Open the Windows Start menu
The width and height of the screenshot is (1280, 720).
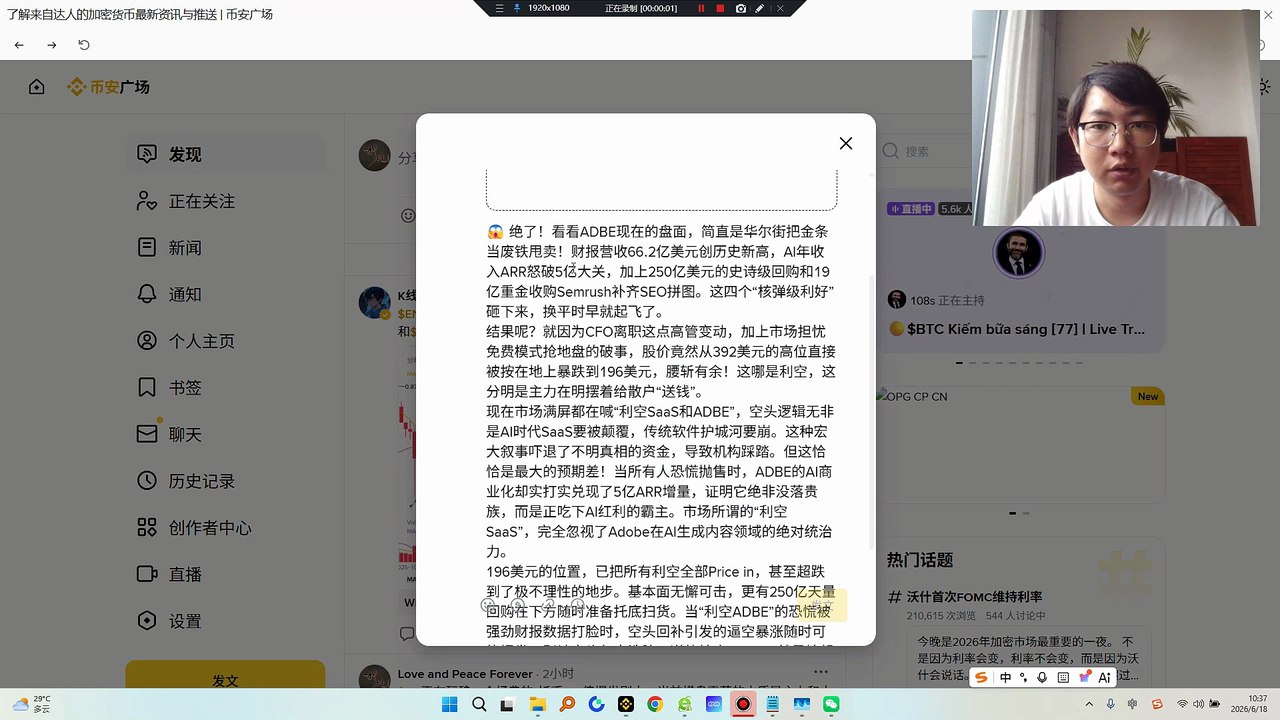tap(450, 704)
